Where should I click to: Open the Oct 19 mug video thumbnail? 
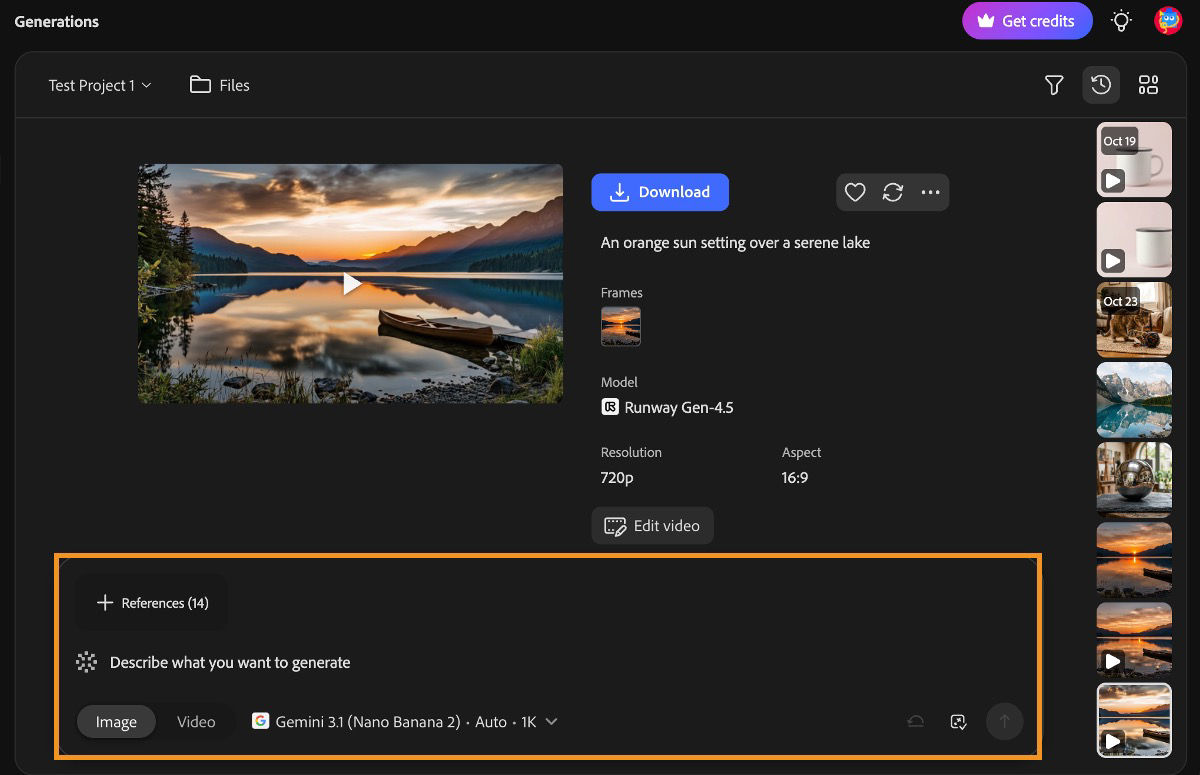coord(1134,160)
